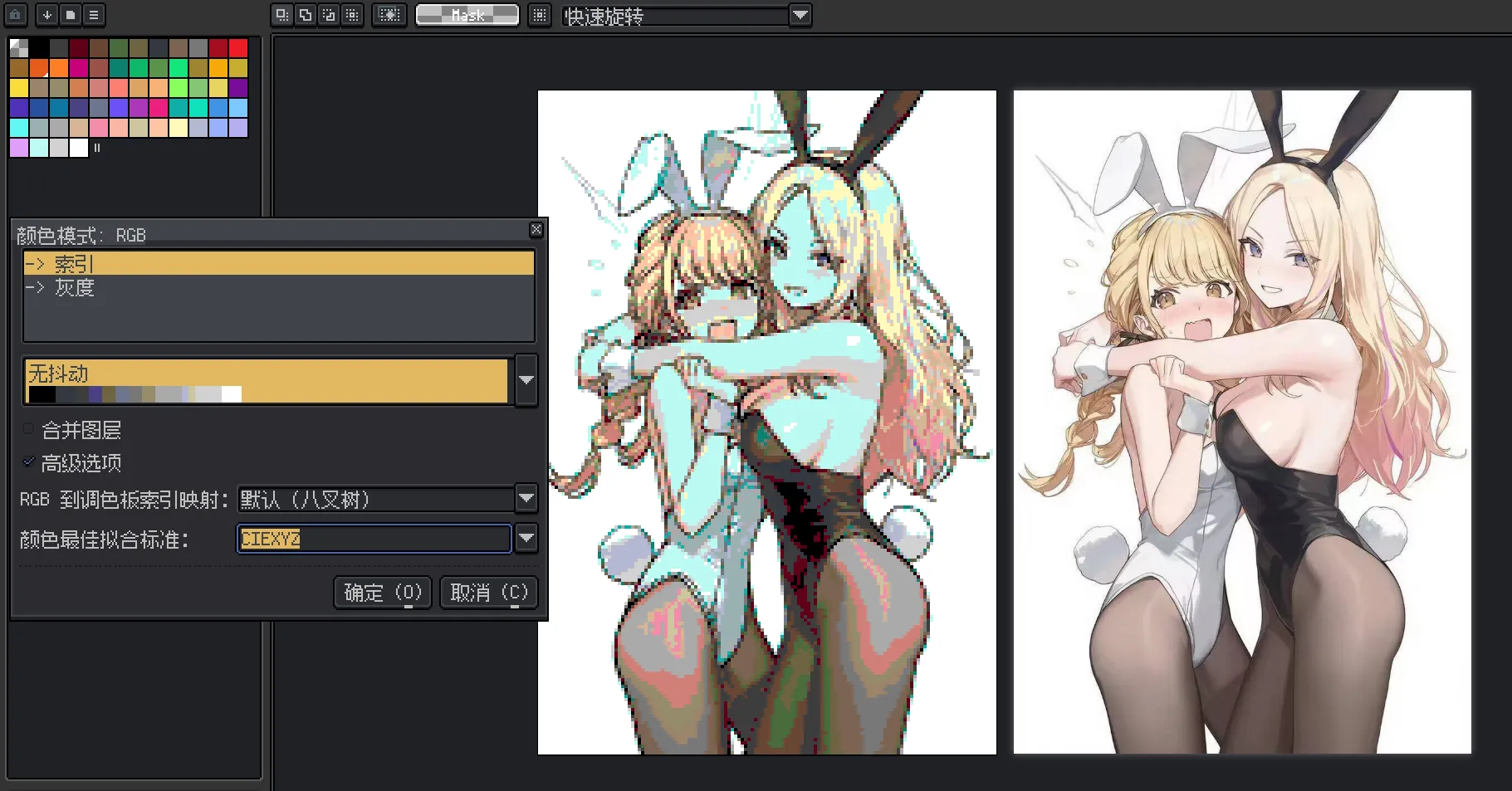Click the 颜色模式: RGB dialog title
The height and width of the screenshot is (791, 1512).
point(81,236)
